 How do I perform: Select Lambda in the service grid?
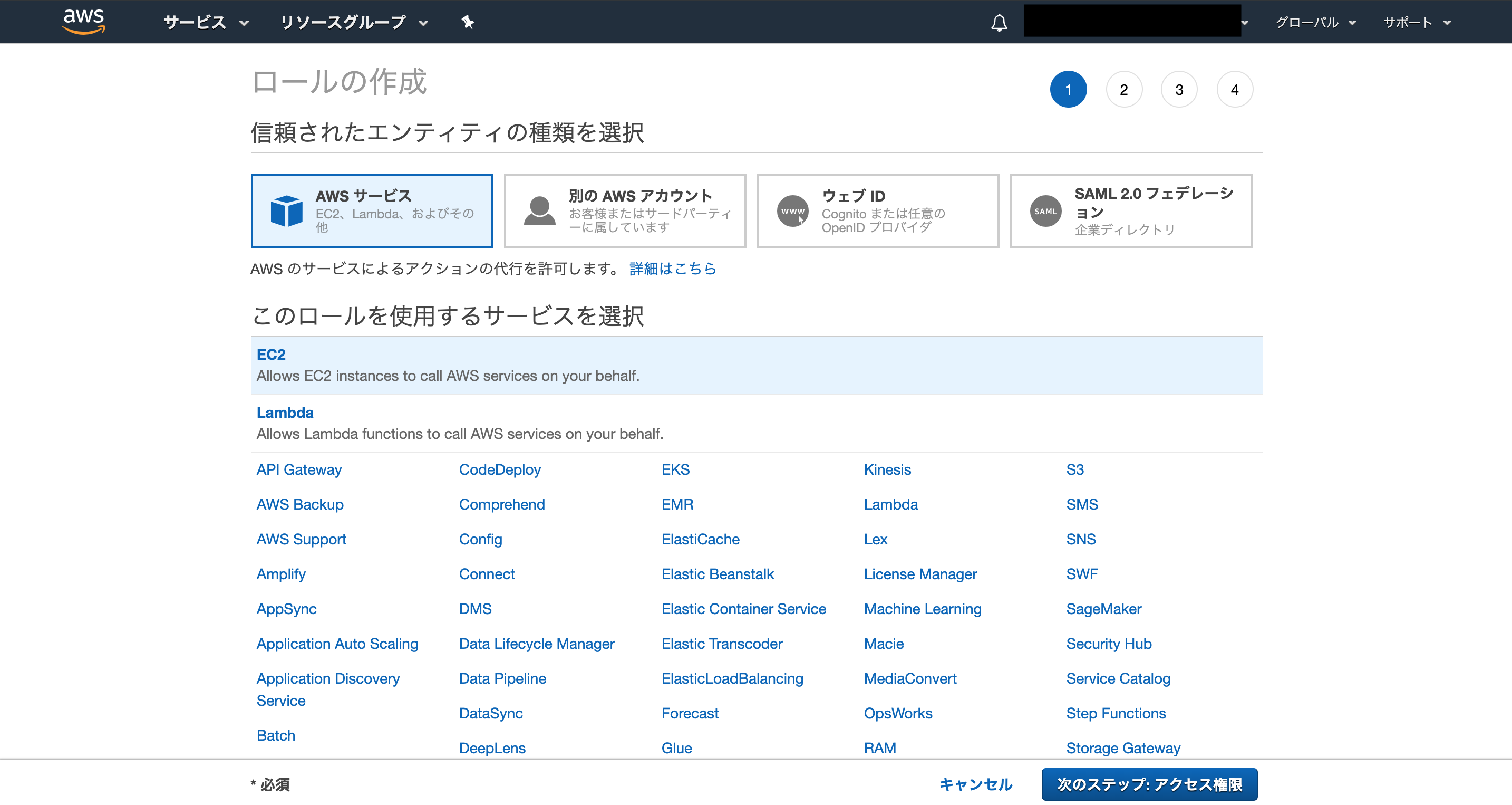(x=890, y=504)
